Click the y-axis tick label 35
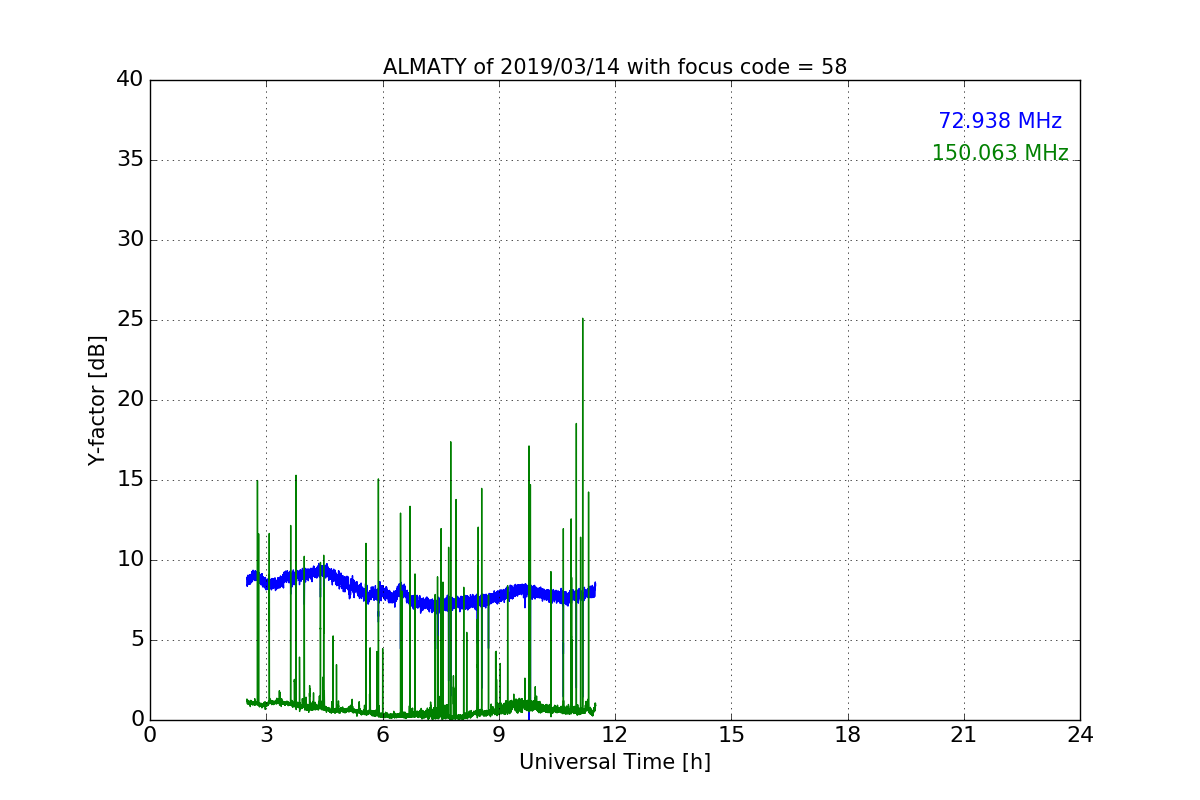This screenshot has width=1200, height=800. (129, 160)
